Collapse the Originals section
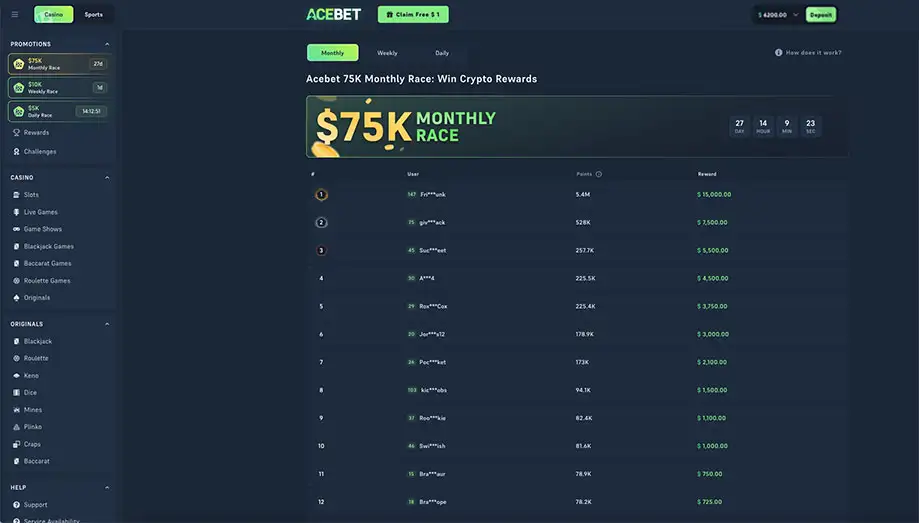 tap(107, 324)
